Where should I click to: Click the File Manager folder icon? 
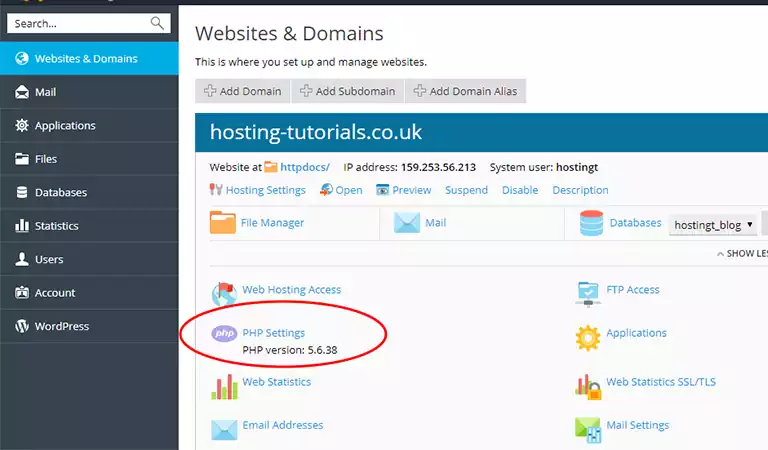223,222
